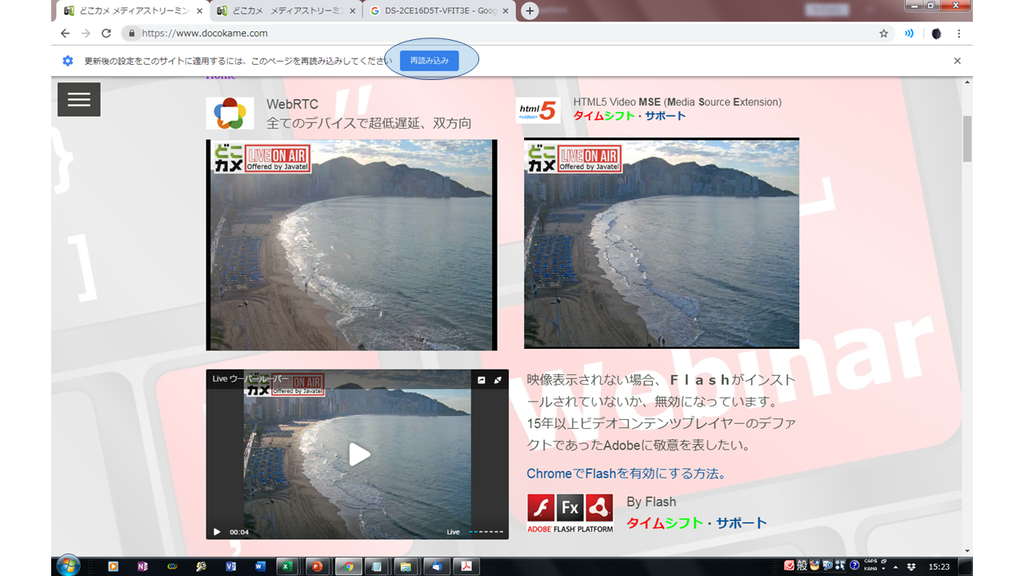Screen dimensions: 1024x576
Task: Open a new browser tab
Action: pos(530,11)
